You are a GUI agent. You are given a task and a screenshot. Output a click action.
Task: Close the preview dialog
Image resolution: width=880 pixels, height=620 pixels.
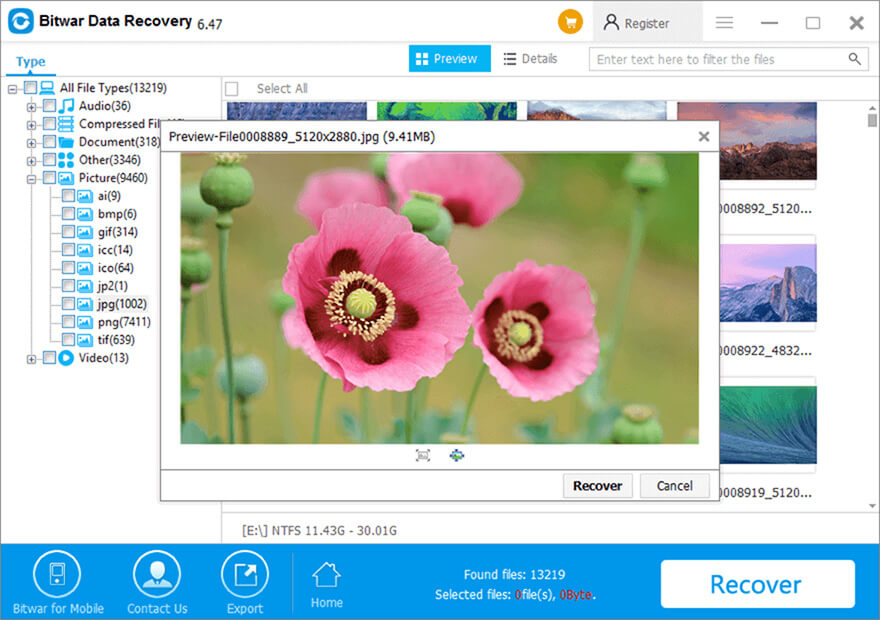704,136
